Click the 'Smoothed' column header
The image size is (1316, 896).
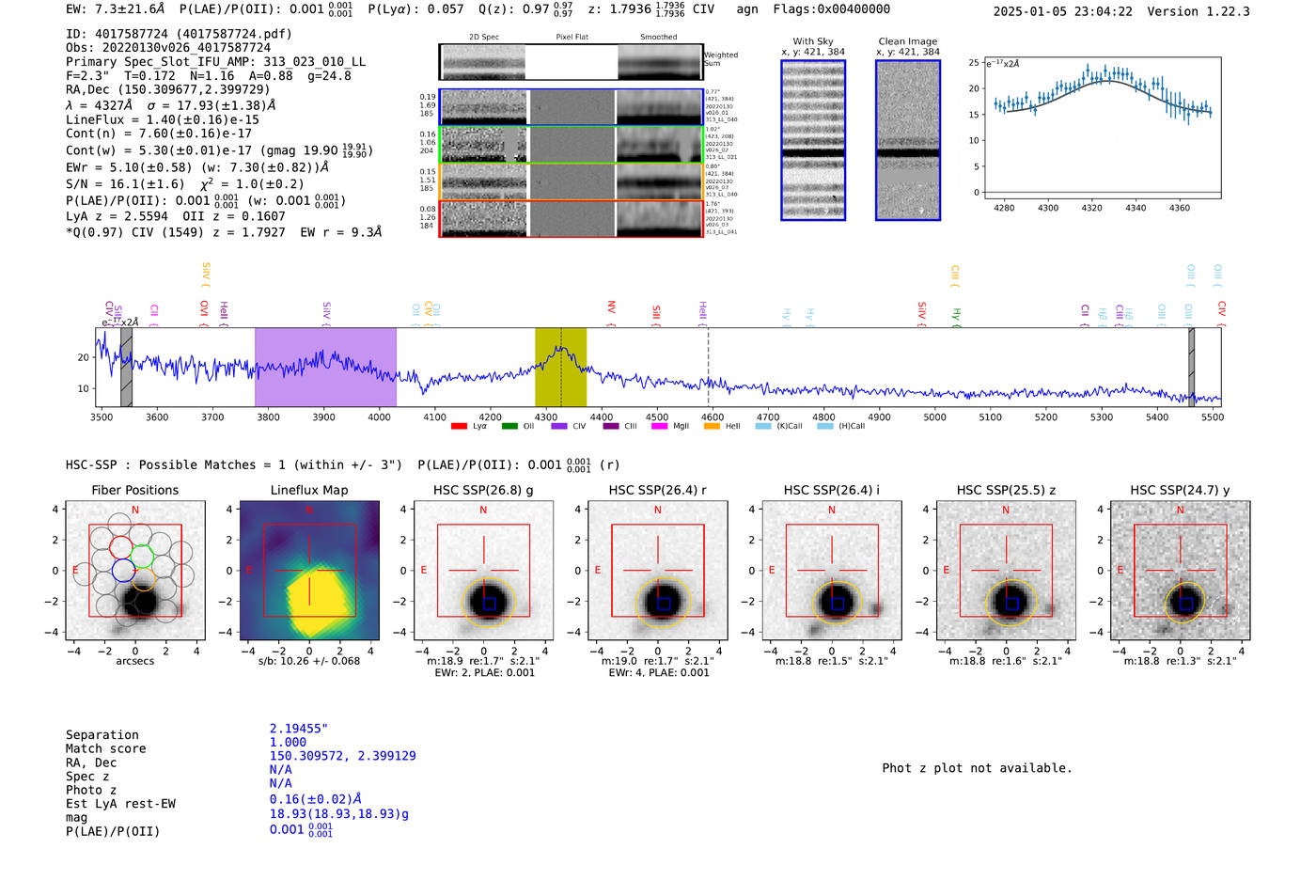coord(659,38)
